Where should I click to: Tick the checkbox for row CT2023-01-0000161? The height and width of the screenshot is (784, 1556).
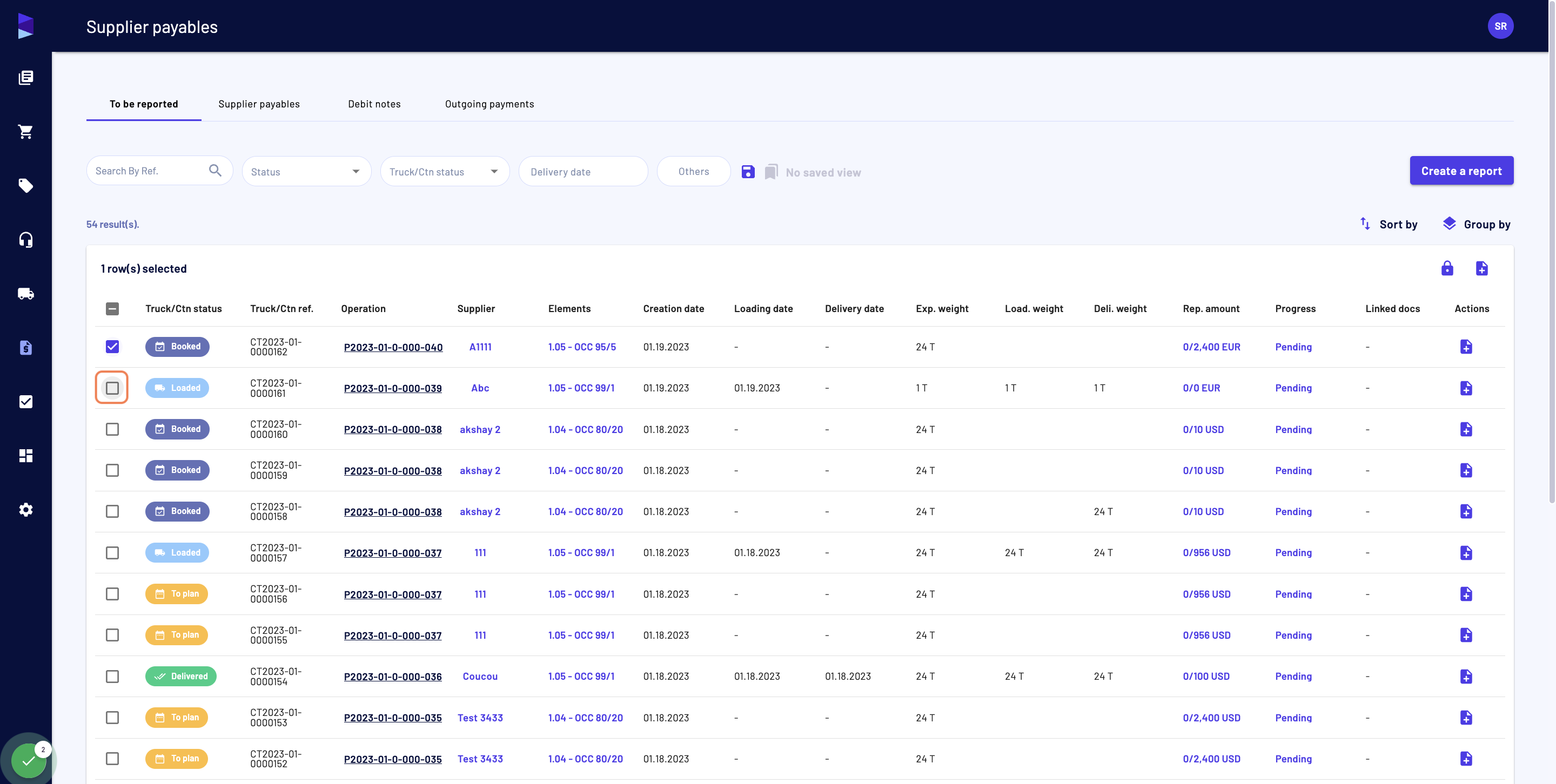click(x=112, y=388)
